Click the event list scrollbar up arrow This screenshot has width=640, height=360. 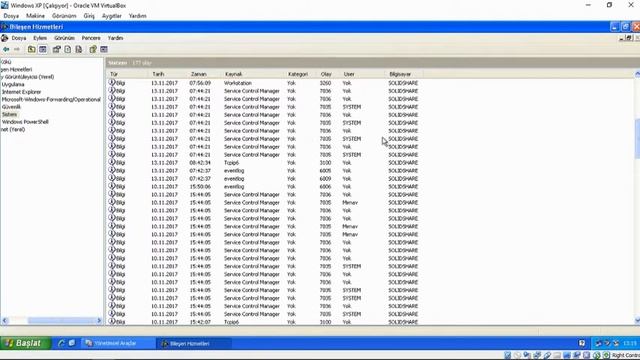click(637, 74)
